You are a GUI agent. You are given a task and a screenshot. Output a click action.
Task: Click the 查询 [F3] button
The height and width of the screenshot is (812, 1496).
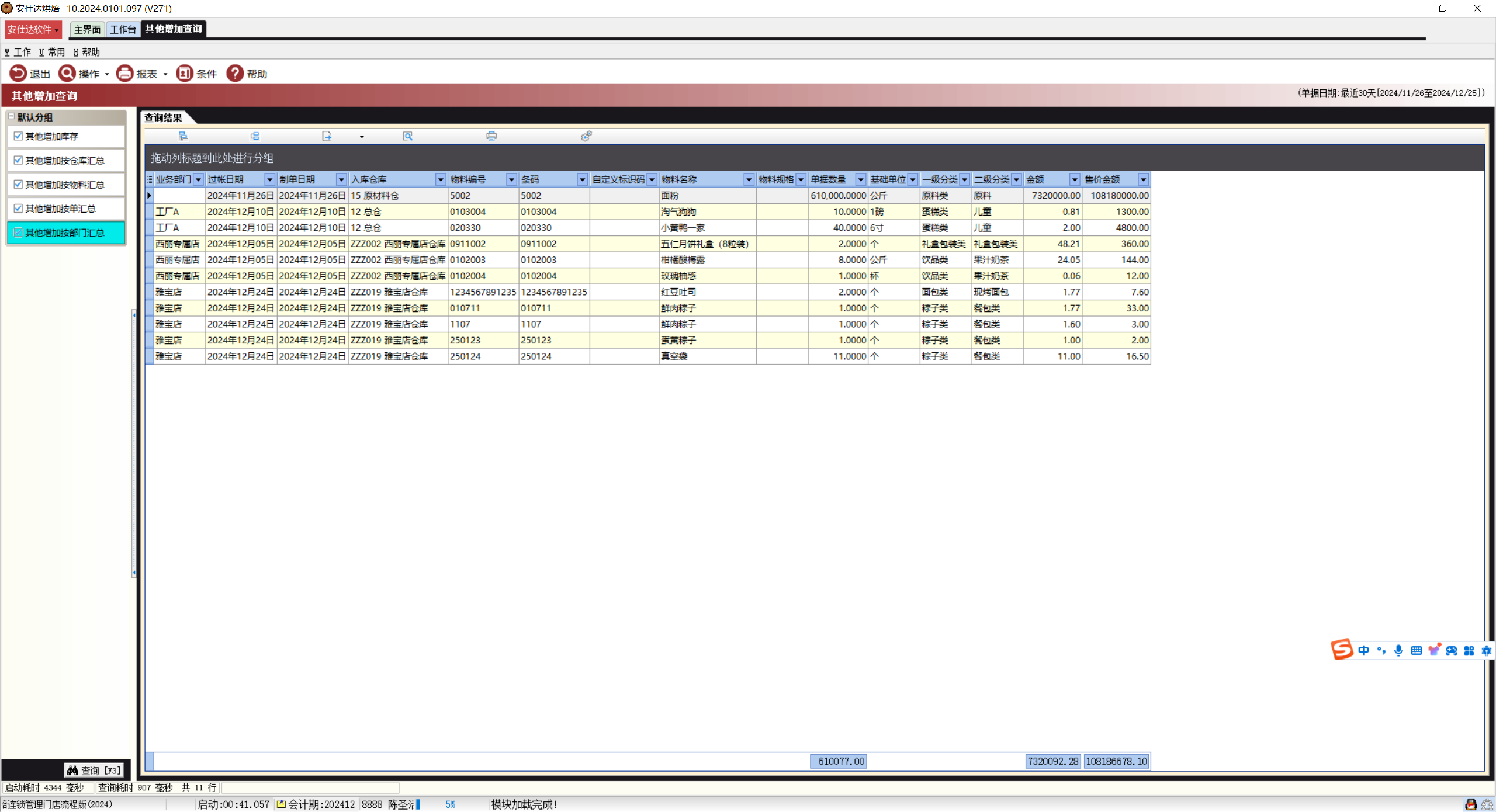(94, 771)
